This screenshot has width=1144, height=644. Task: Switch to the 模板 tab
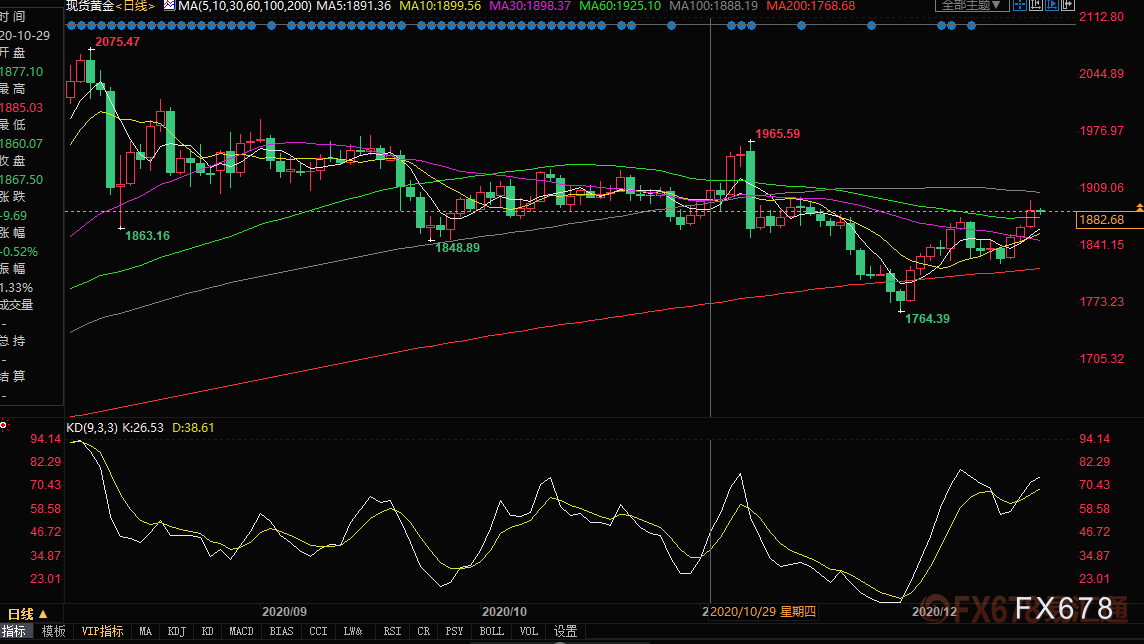(53, 631)
